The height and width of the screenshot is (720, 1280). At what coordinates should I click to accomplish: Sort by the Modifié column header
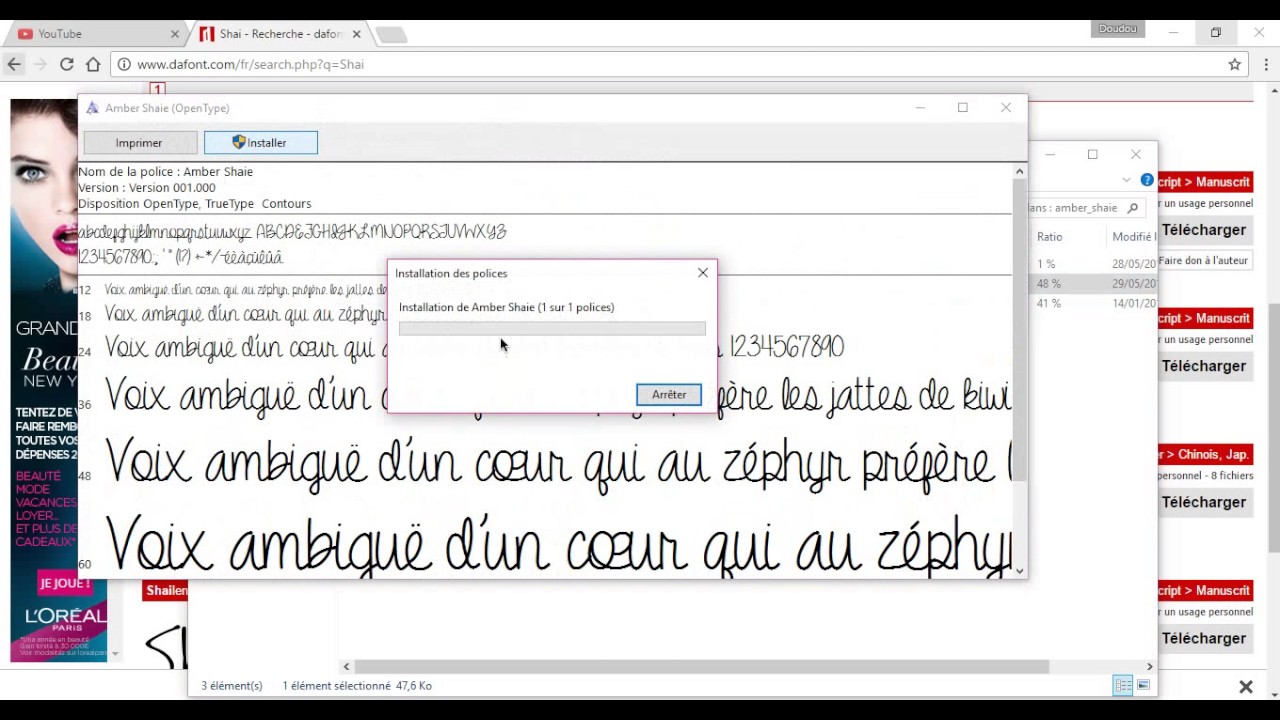point(1133,237)
